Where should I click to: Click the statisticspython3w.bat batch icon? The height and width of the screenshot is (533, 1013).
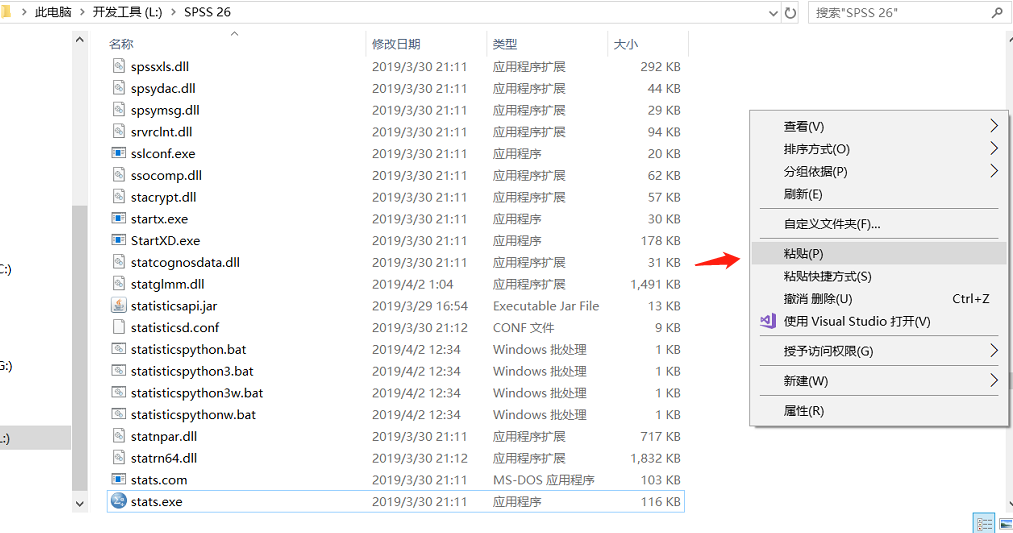[118, 392]
